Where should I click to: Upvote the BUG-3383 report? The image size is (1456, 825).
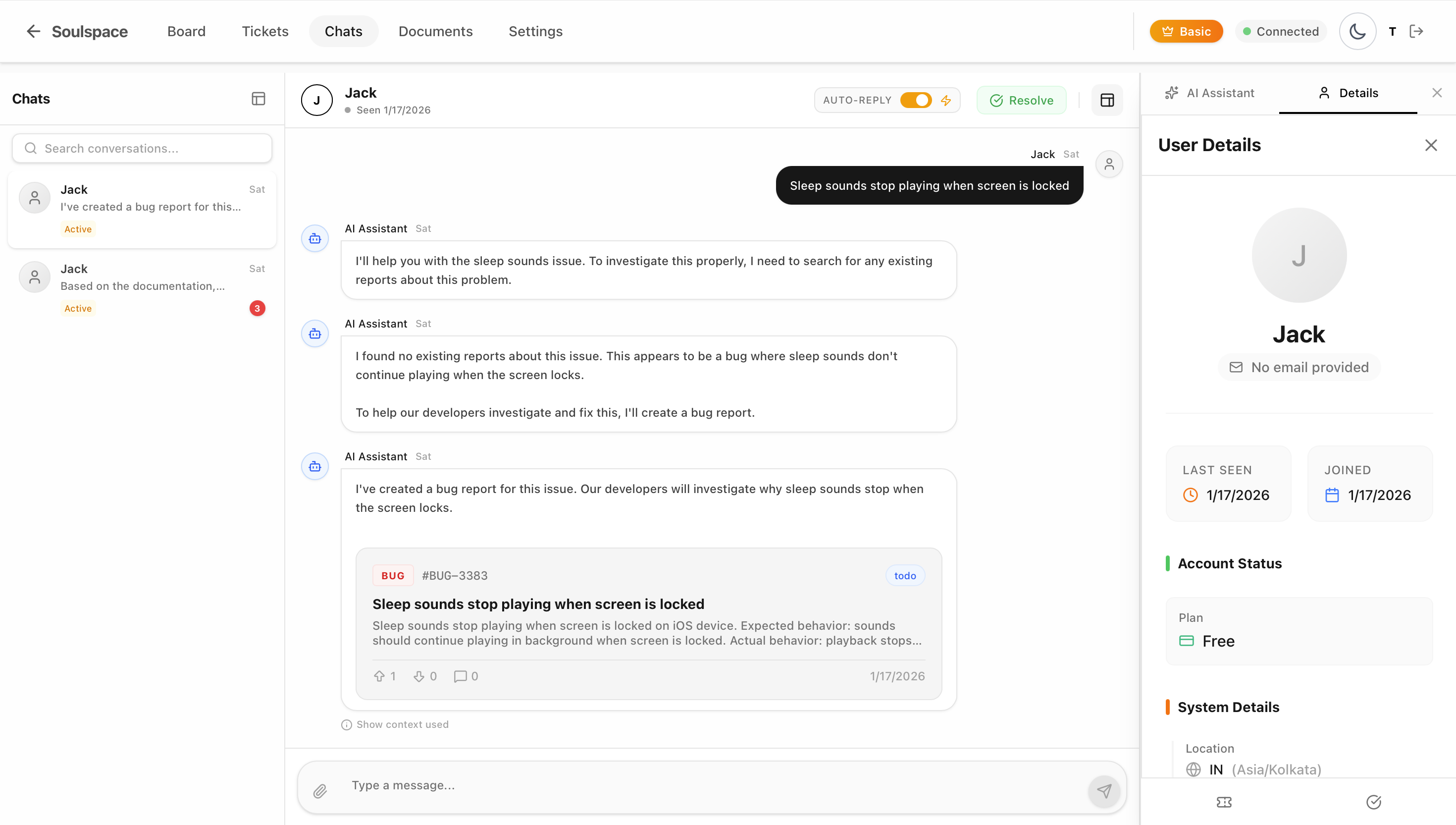379,676
